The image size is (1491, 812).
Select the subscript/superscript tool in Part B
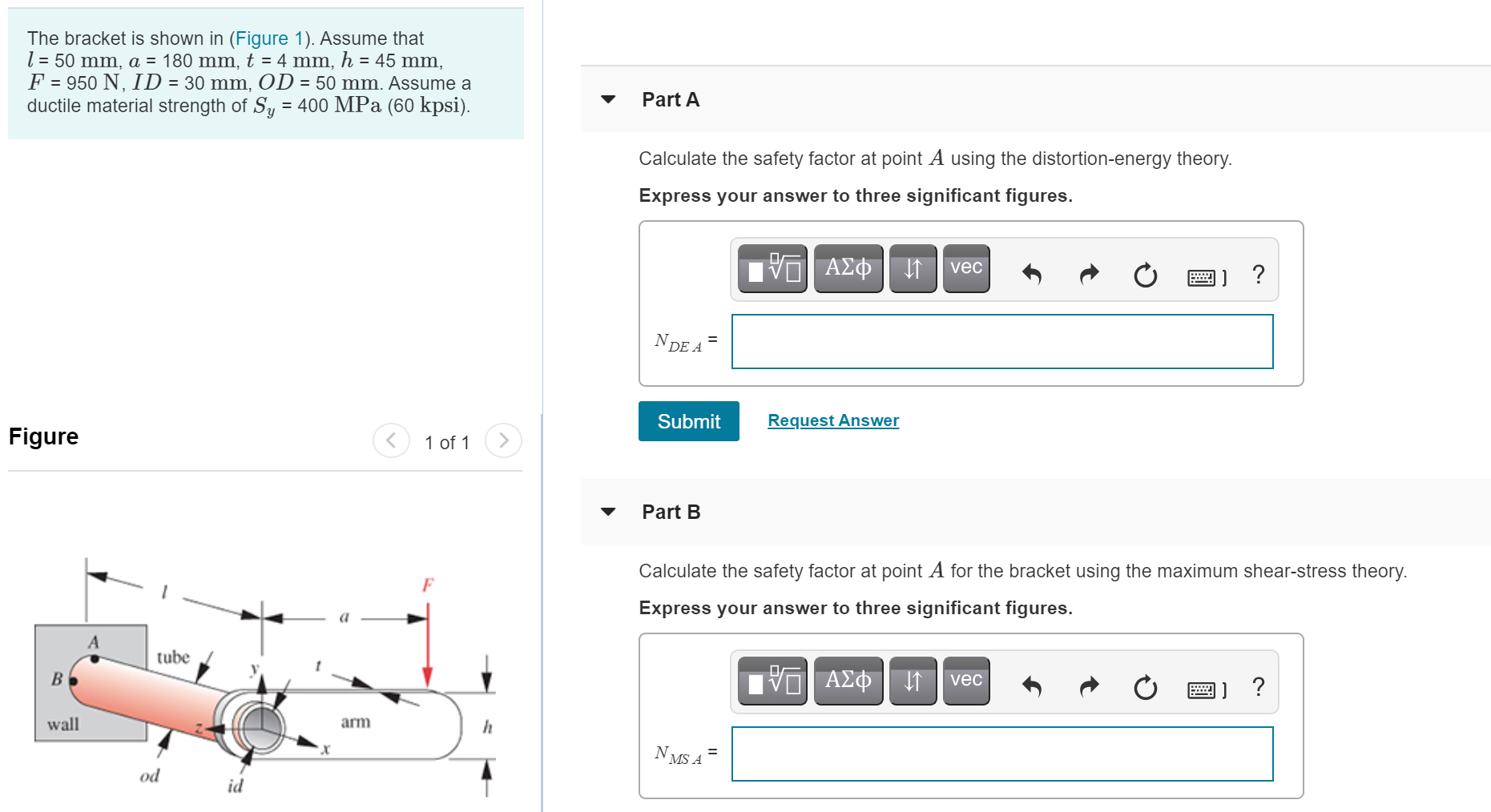(x=913, y=681)
